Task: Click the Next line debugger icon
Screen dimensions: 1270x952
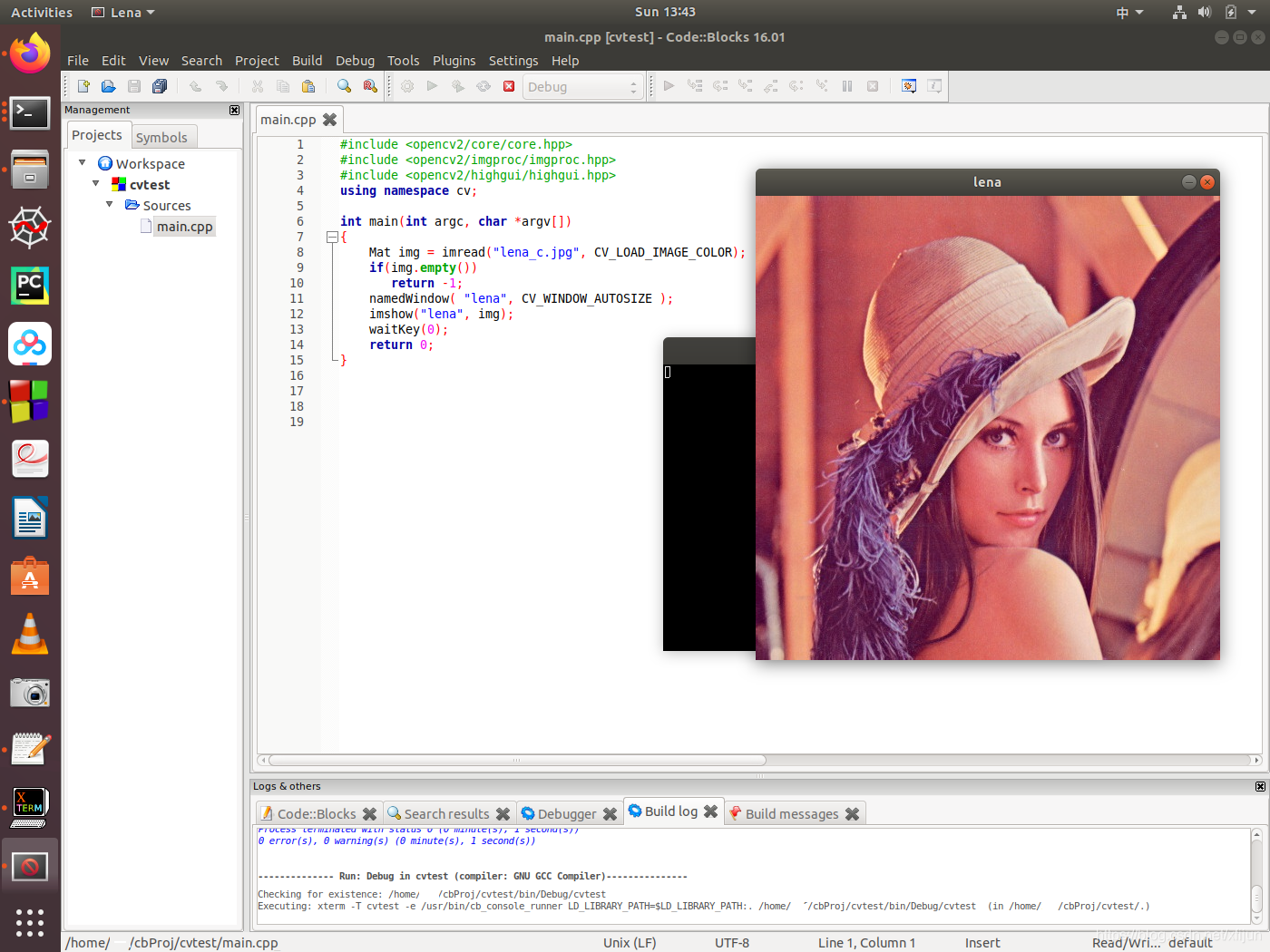Action: point(720,86)
